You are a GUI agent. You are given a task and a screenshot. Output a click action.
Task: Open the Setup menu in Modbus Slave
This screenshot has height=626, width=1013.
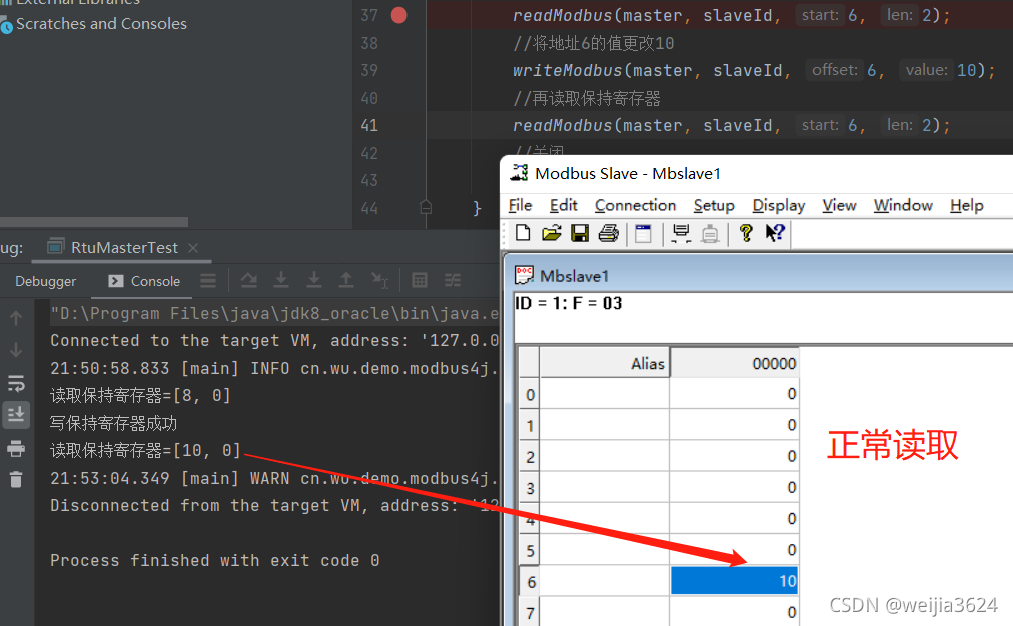coord(714,205)
